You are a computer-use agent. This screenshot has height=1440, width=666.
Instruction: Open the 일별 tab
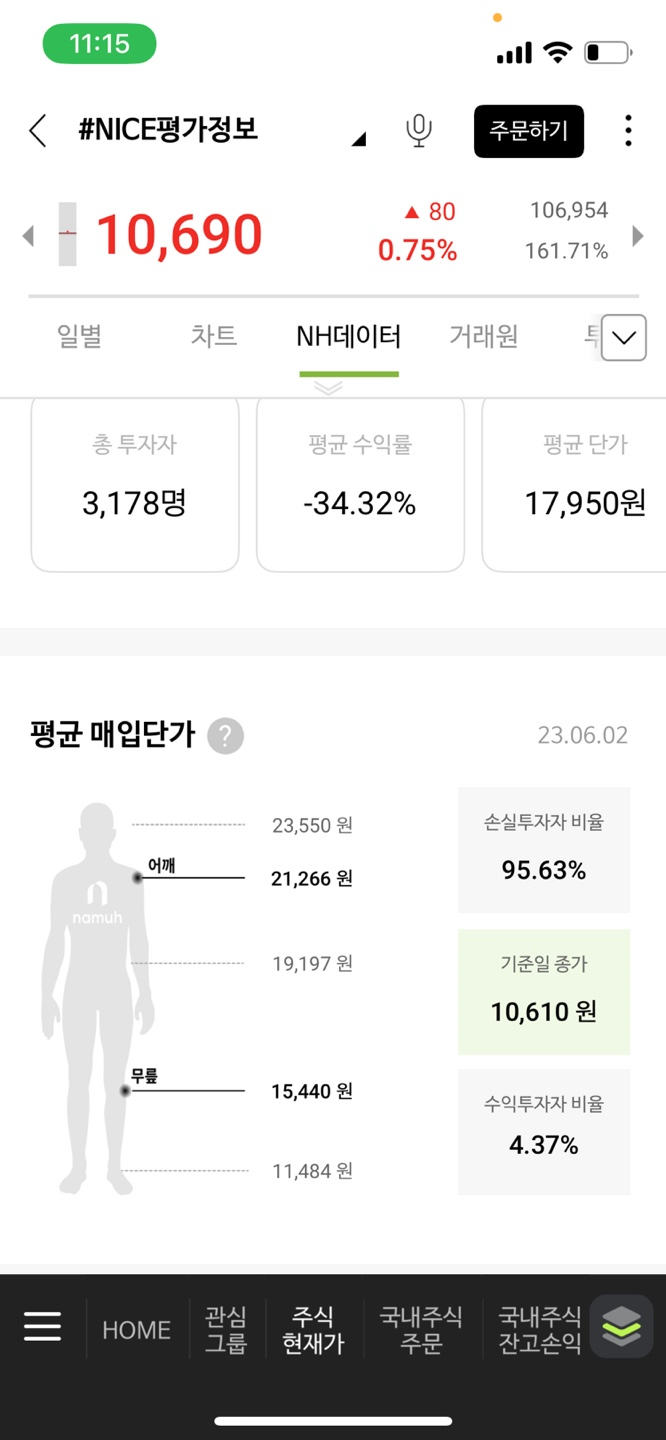(79, 338)
